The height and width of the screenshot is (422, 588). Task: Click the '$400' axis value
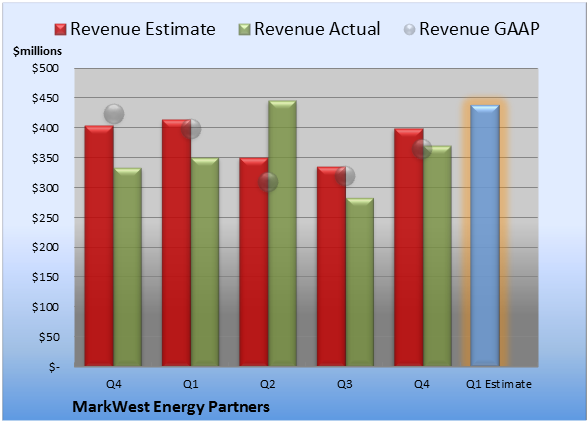[45, 128]
